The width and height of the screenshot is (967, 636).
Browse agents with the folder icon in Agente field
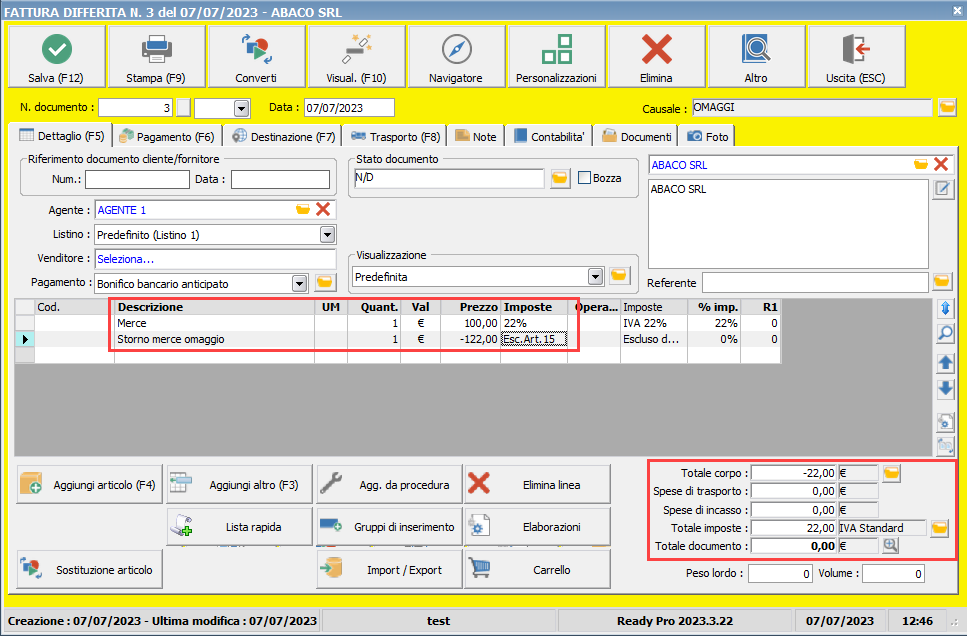click(x=303, y=210)
